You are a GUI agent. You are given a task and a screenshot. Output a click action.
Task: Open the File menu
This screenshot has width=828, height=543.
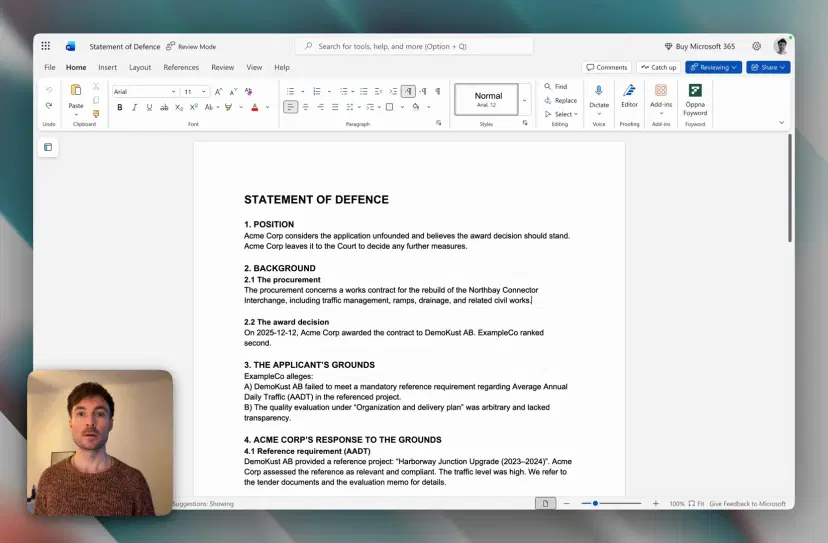pos(50,67)
